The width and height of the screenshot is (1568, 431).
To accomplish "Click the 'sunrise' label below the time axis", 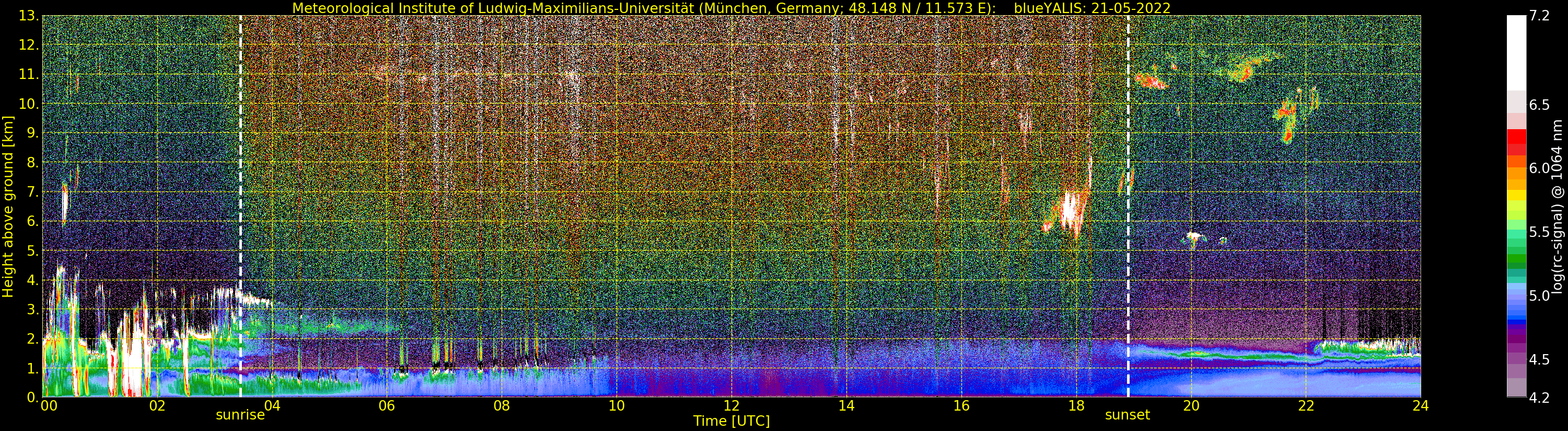I will [240, 415].
